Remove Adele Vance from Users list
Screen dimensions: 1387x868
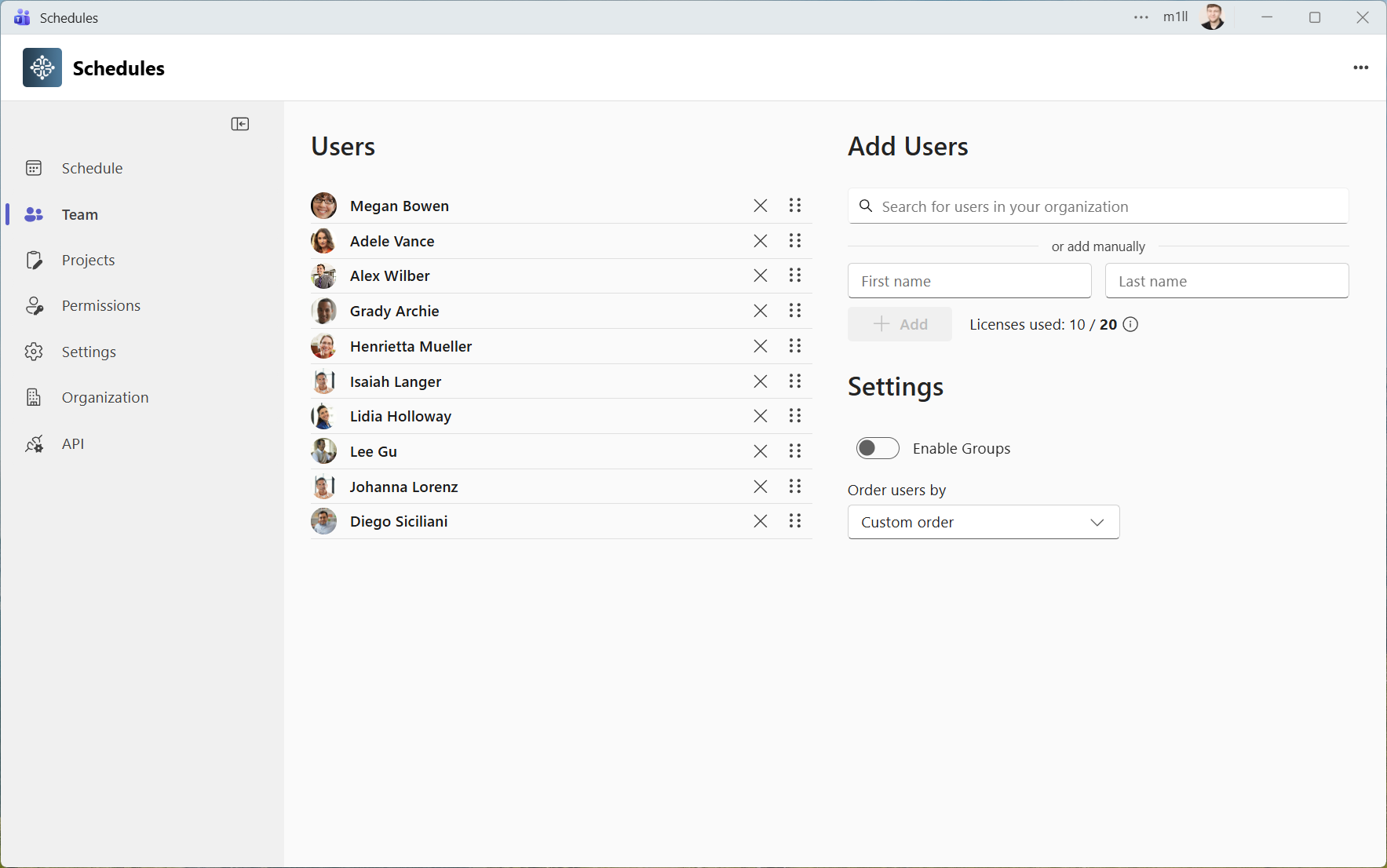tap(760, 241)
